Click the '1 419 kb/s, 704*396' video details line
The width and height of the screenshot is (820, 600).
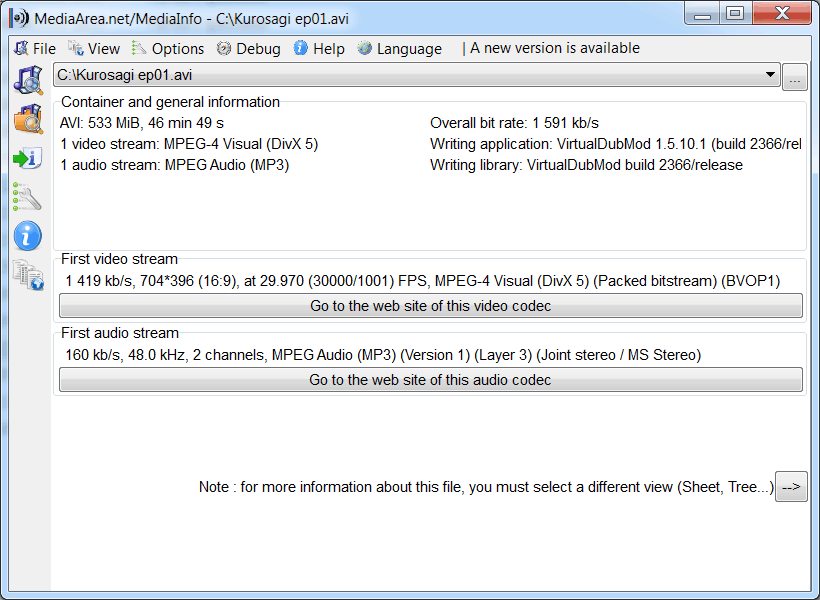pyautogui.click(x=423, y=281)
